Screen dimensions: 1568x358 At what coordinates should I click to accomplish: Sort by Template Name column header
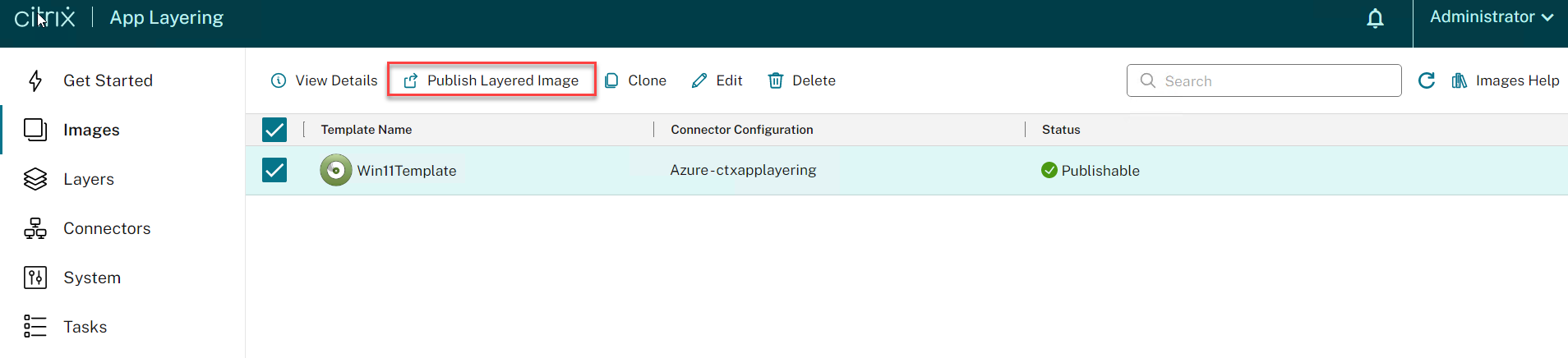pos(367,130)
